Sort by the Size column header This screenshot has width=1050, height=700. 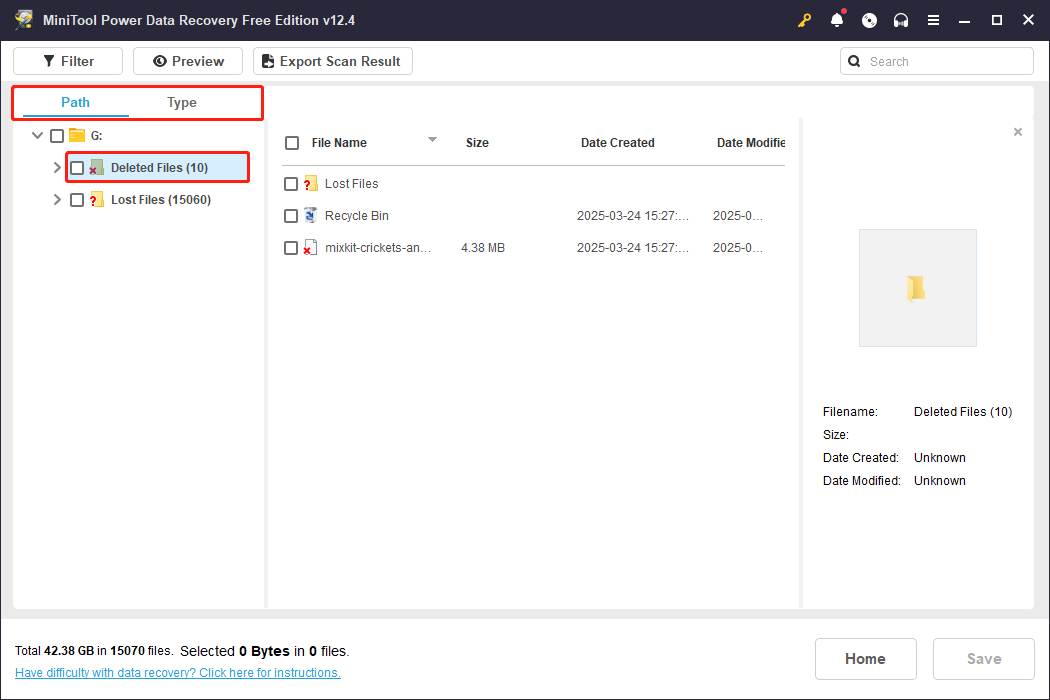[477, 143]
